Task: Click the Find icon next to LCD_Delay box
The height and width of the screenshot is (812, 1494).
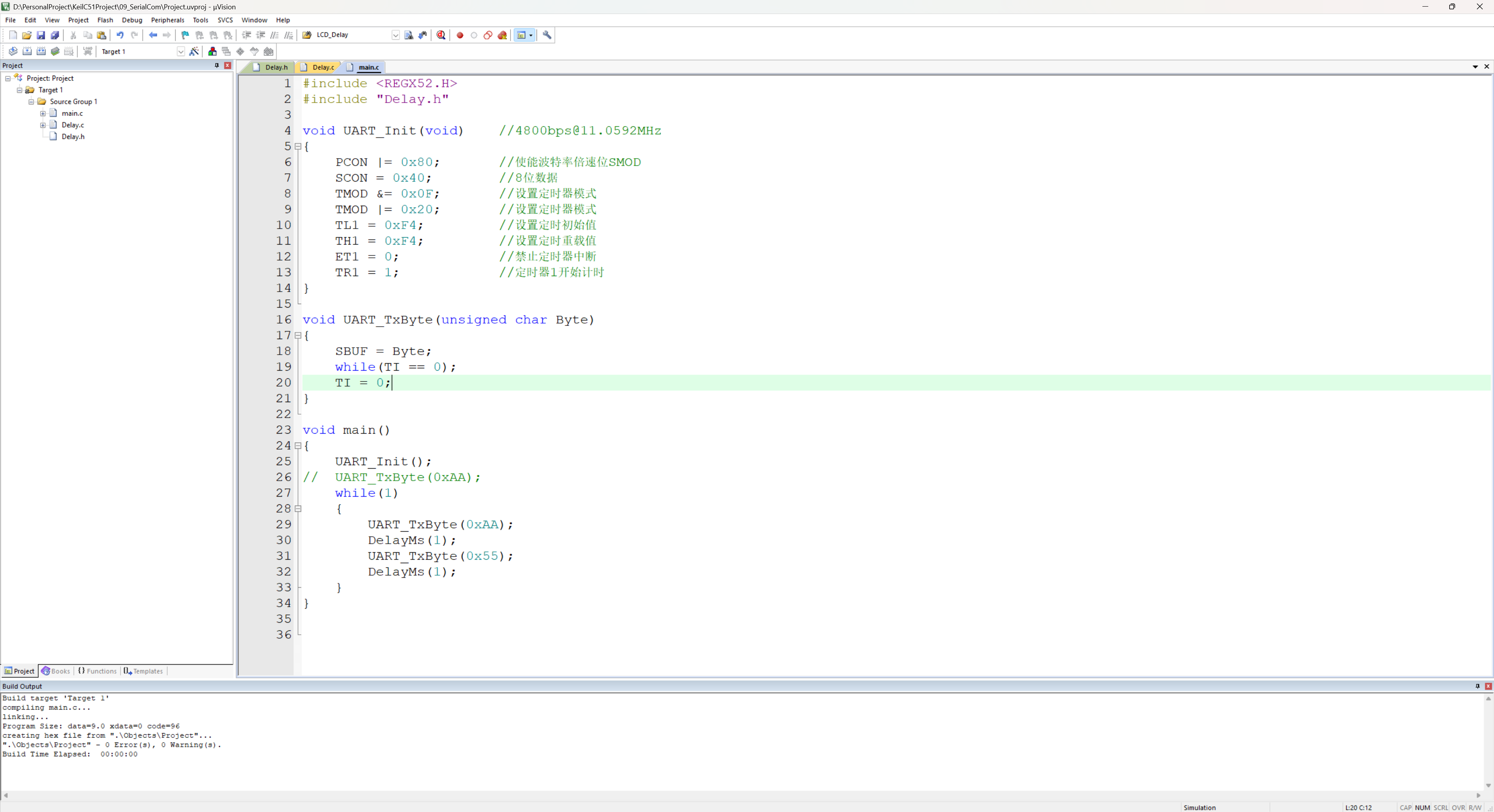Action: point(409,35)
